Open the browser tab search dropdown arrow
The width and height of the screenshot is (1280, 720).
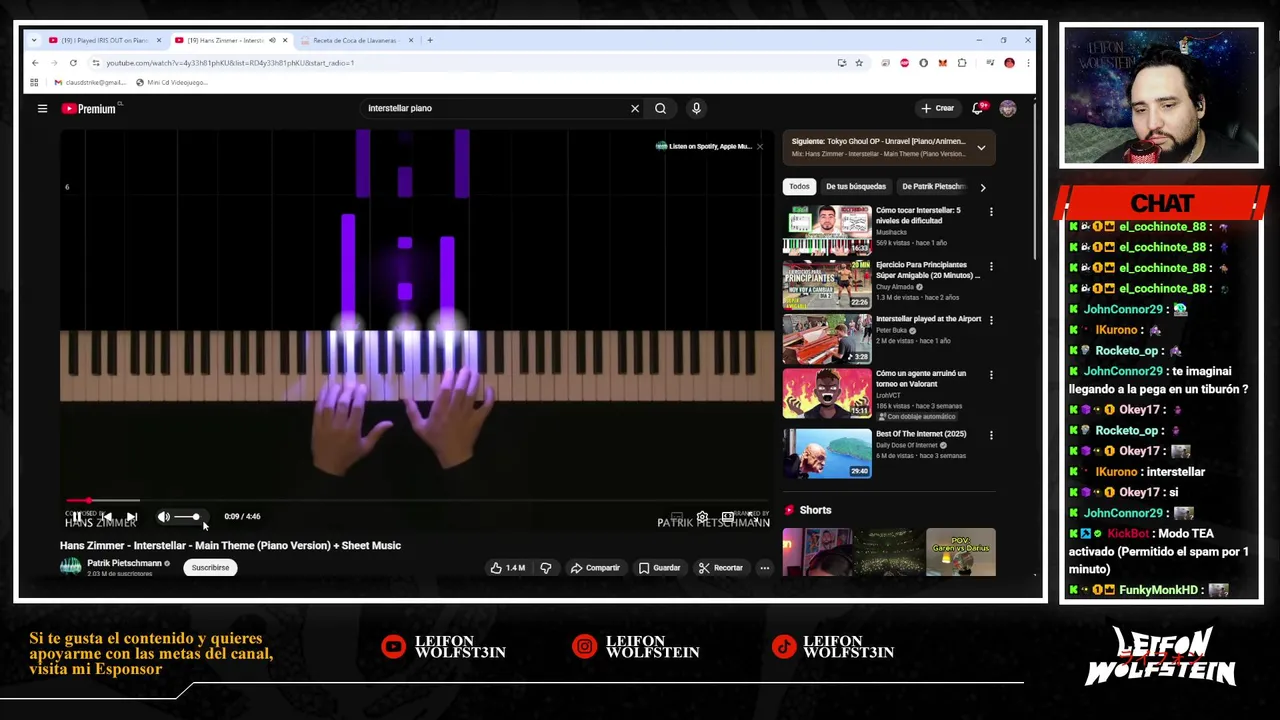point(34,40)
